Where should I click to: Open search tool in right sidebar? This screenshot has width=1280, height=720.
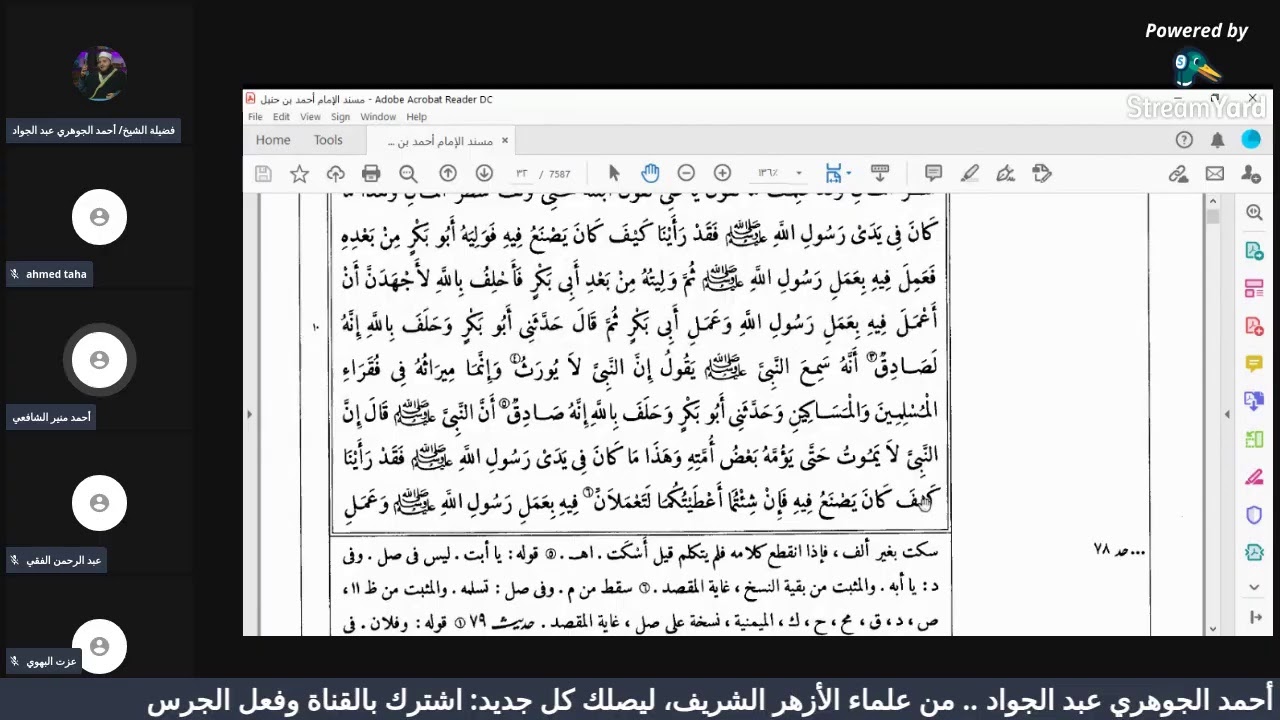click(x=1254, y=213)
